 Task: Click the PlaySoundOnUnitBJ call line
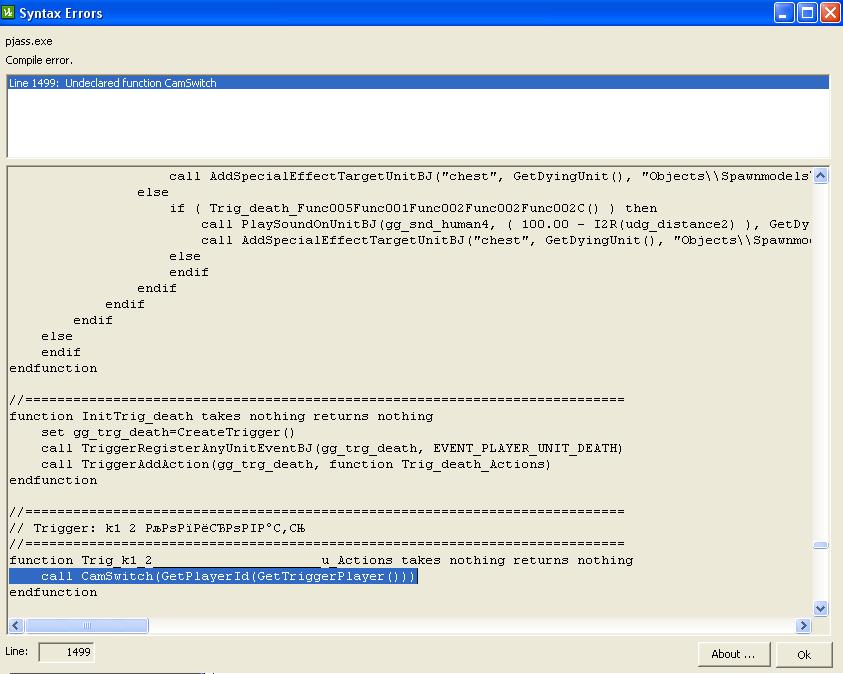[x=505, y=224]
